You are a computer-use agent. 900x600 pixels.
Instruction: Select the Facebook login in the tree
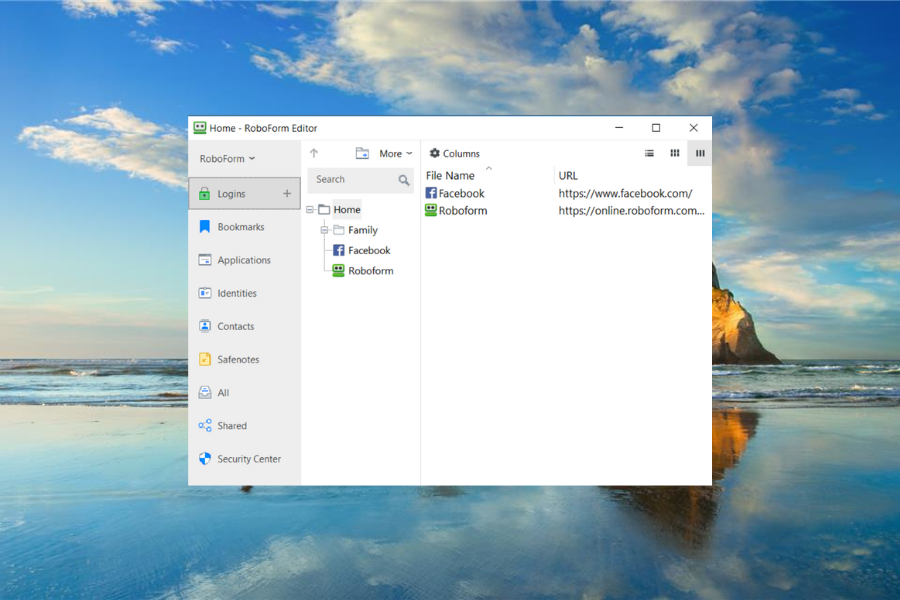coord(369,250)
